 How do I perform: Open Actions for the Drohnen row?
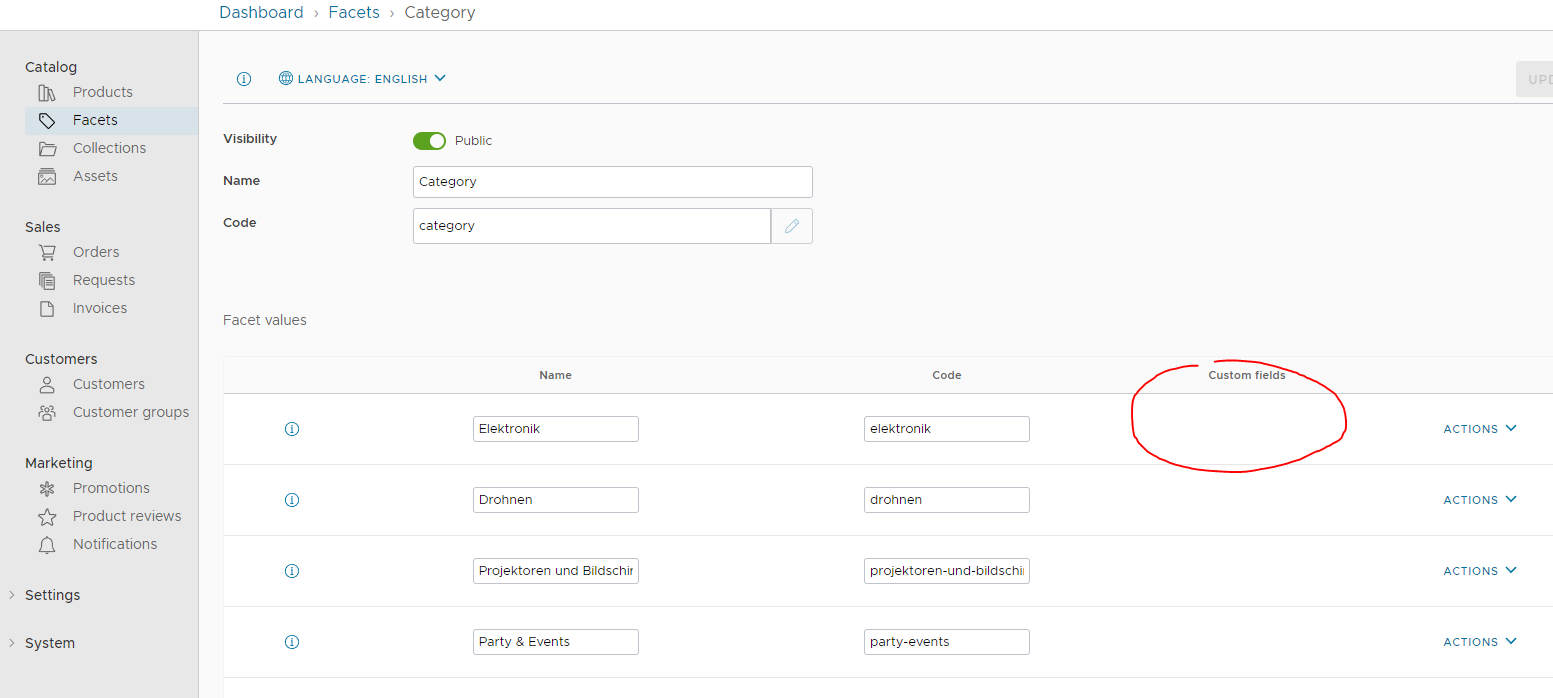pos(1479,499)
